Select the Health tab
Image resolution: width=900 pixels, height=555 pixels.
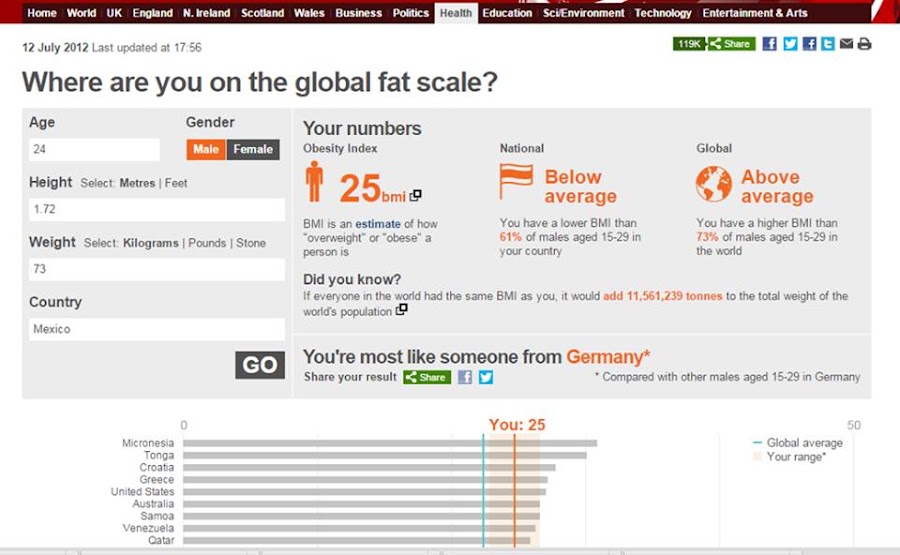456,13
